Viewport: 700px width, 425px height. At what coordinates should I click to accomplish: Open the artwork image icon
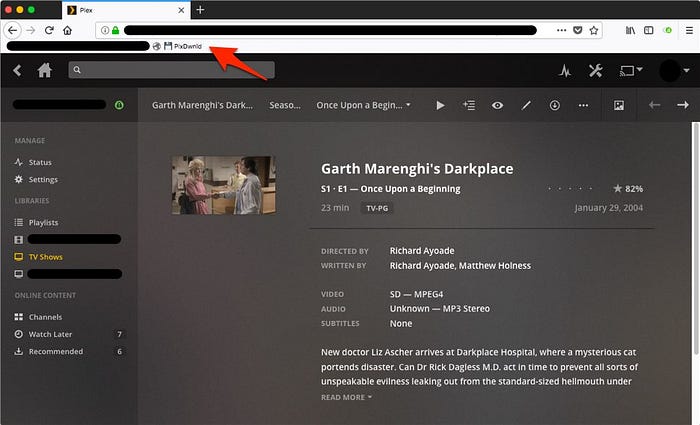tap(619, 105)
